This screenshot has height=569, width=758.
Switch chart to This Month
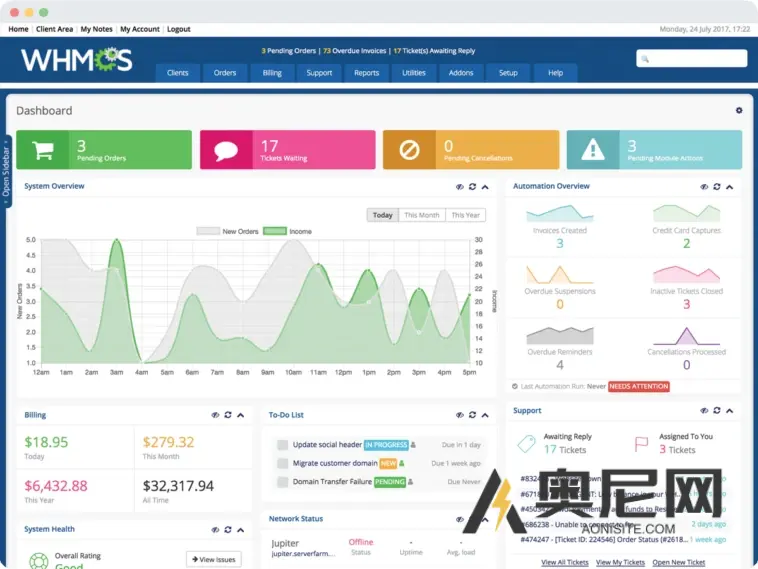point(422,215)
